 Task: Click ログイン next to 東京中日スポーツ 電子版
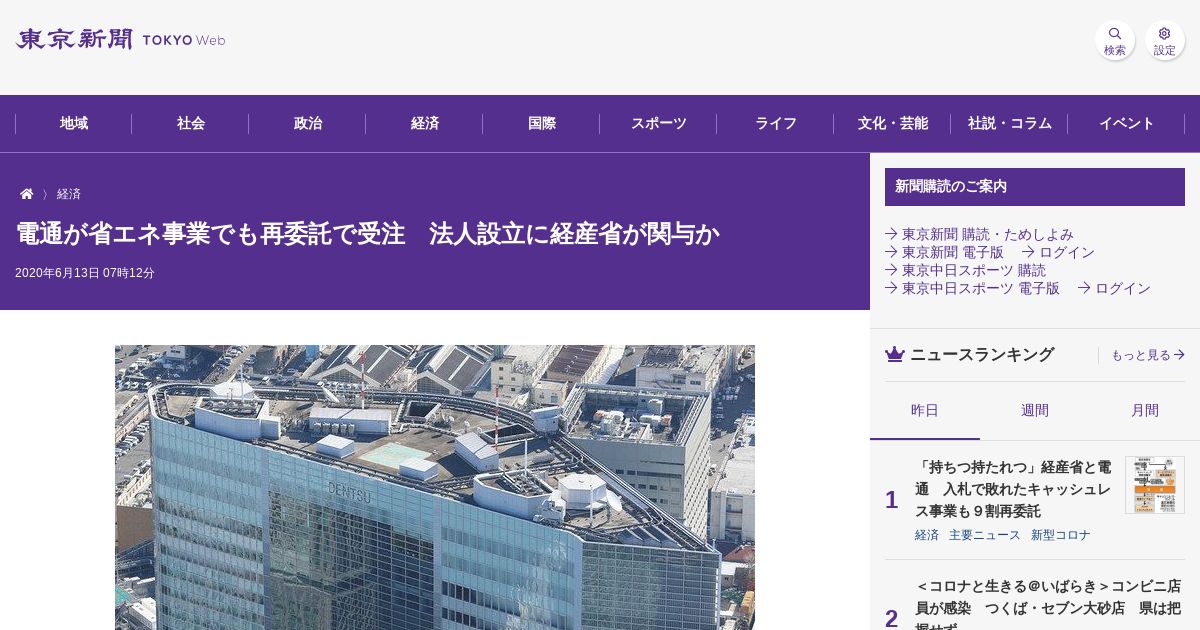pos(1114,288)
